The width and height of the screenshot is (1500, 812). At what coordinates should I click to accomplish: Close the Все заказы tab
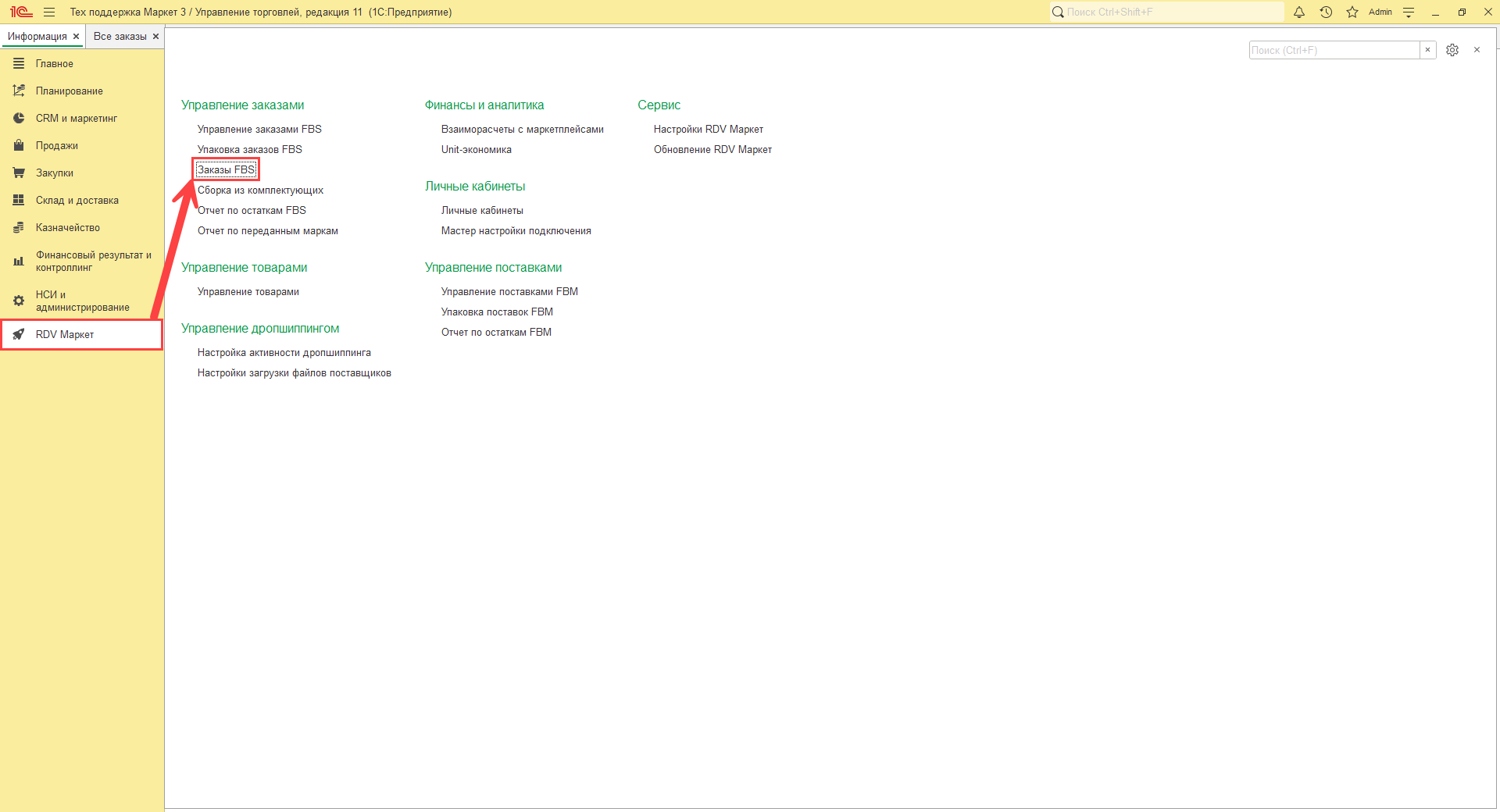pyautogui.click(x=155, y=37)
